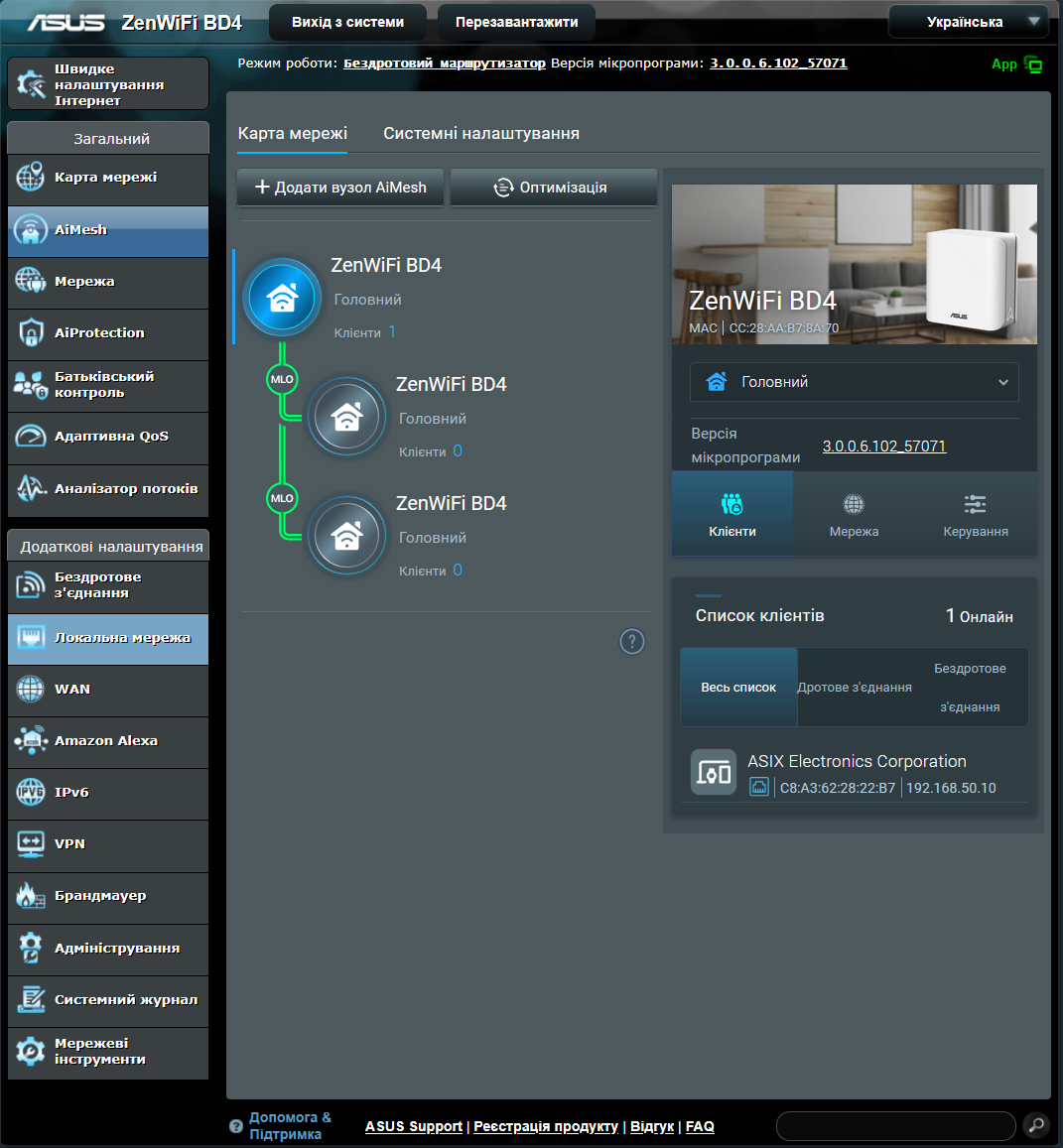Click the Оптимізація button
The height and width of the screenshot is (1148, 1063).
553,188
